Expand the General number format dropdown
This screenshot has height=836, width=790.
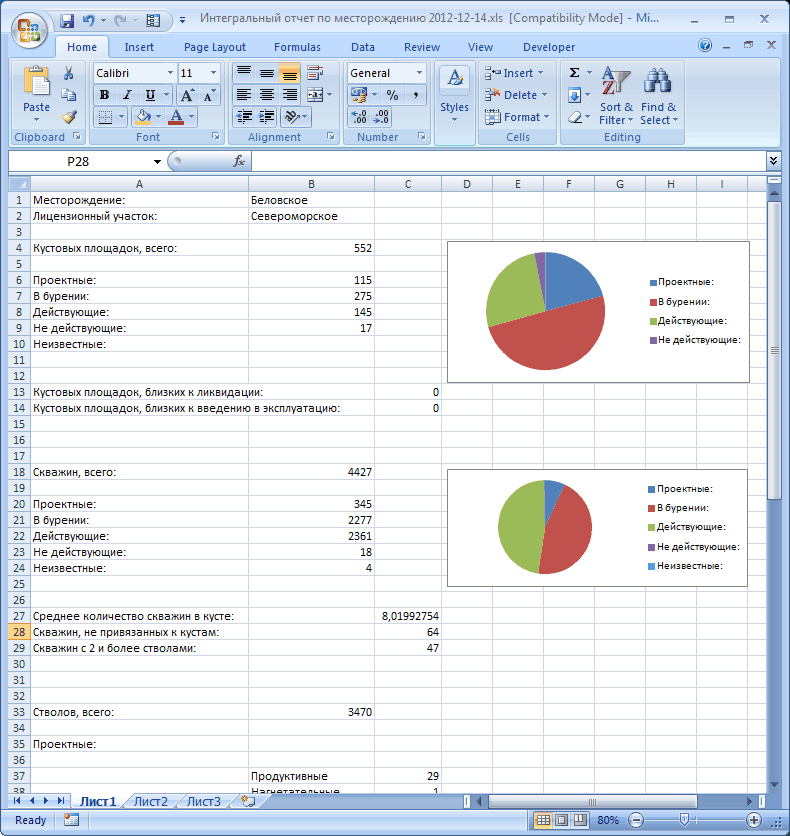tap(418, 73)
